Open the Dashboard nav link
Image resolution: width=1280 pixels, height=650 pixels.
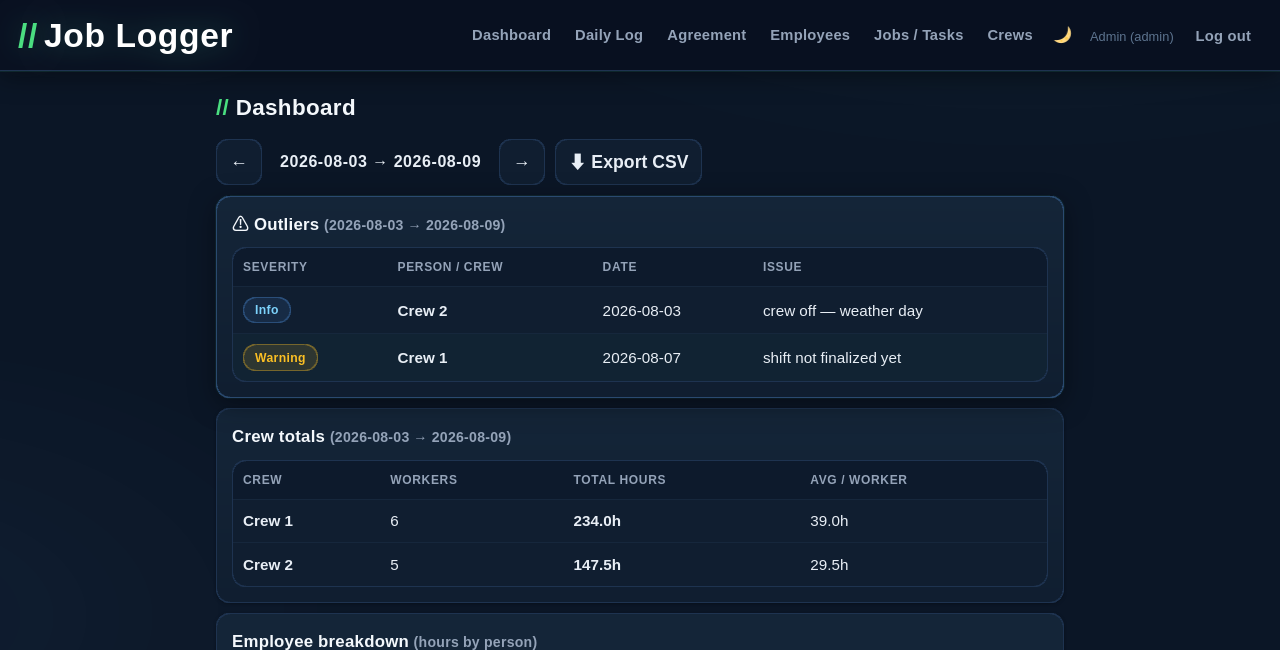coord(511,35)
